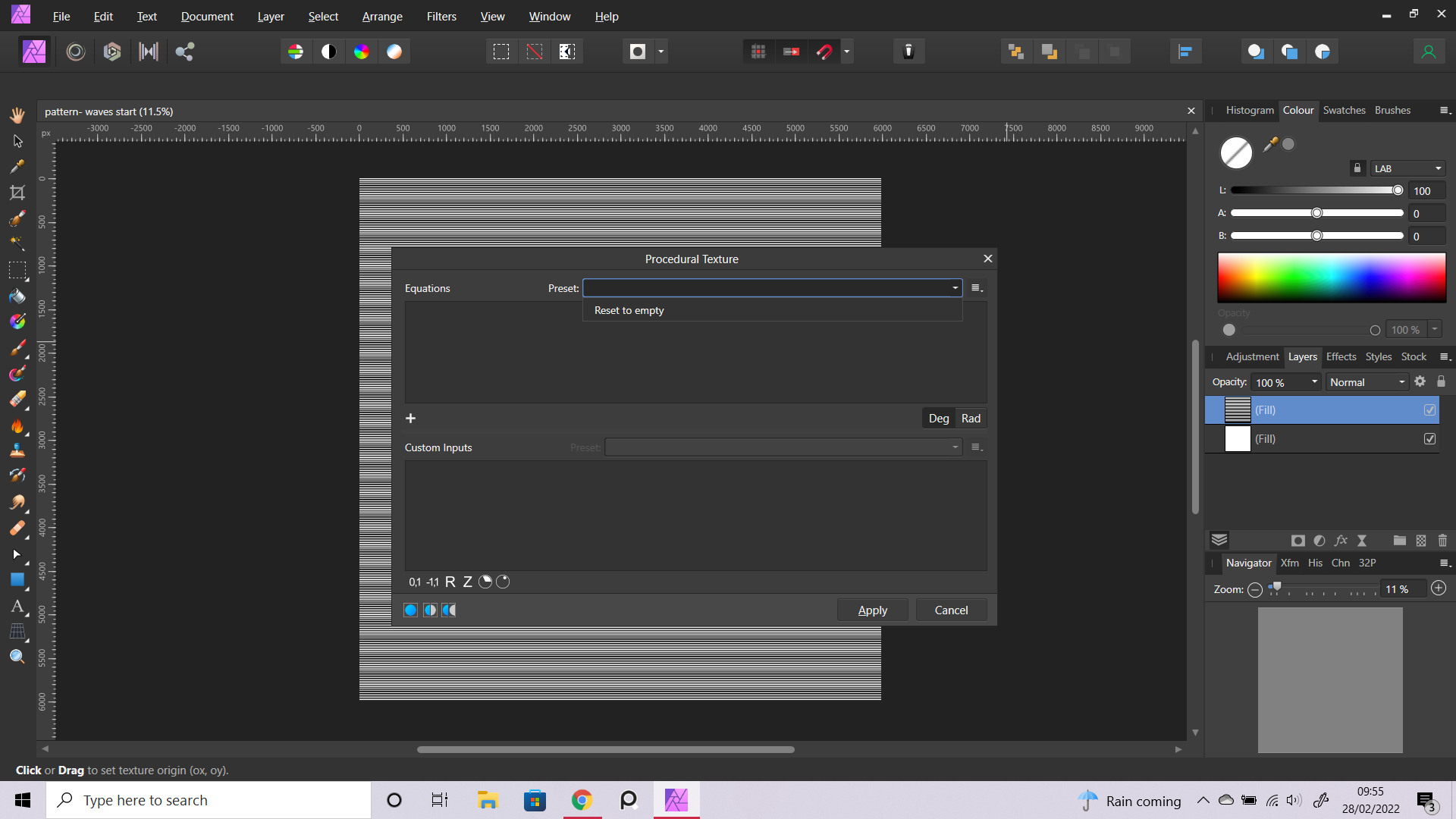This screenshot has width=1456, height=819.
Task: Open the Layer menu
Action: pyautogui.click(x=271, y=16)
